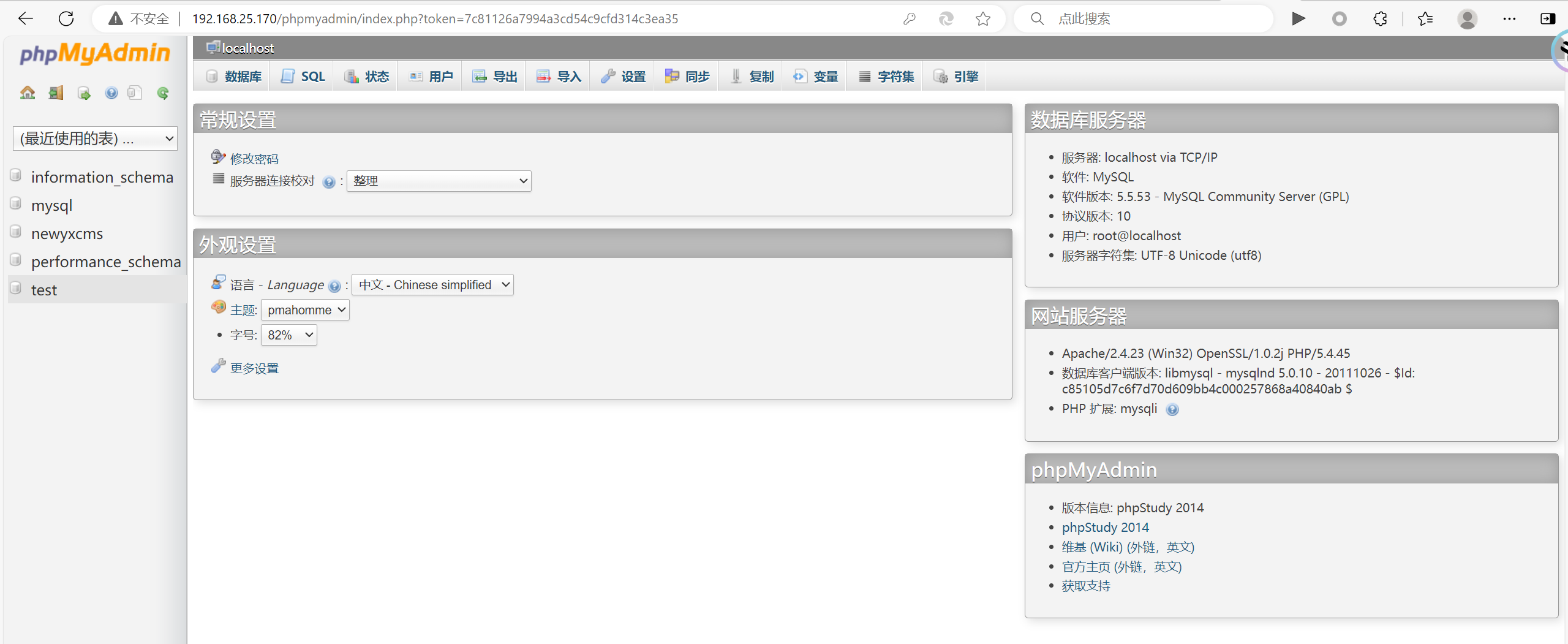Open the 维基 (Wiki) link
1568x644 pixels.
[1128, 547]
